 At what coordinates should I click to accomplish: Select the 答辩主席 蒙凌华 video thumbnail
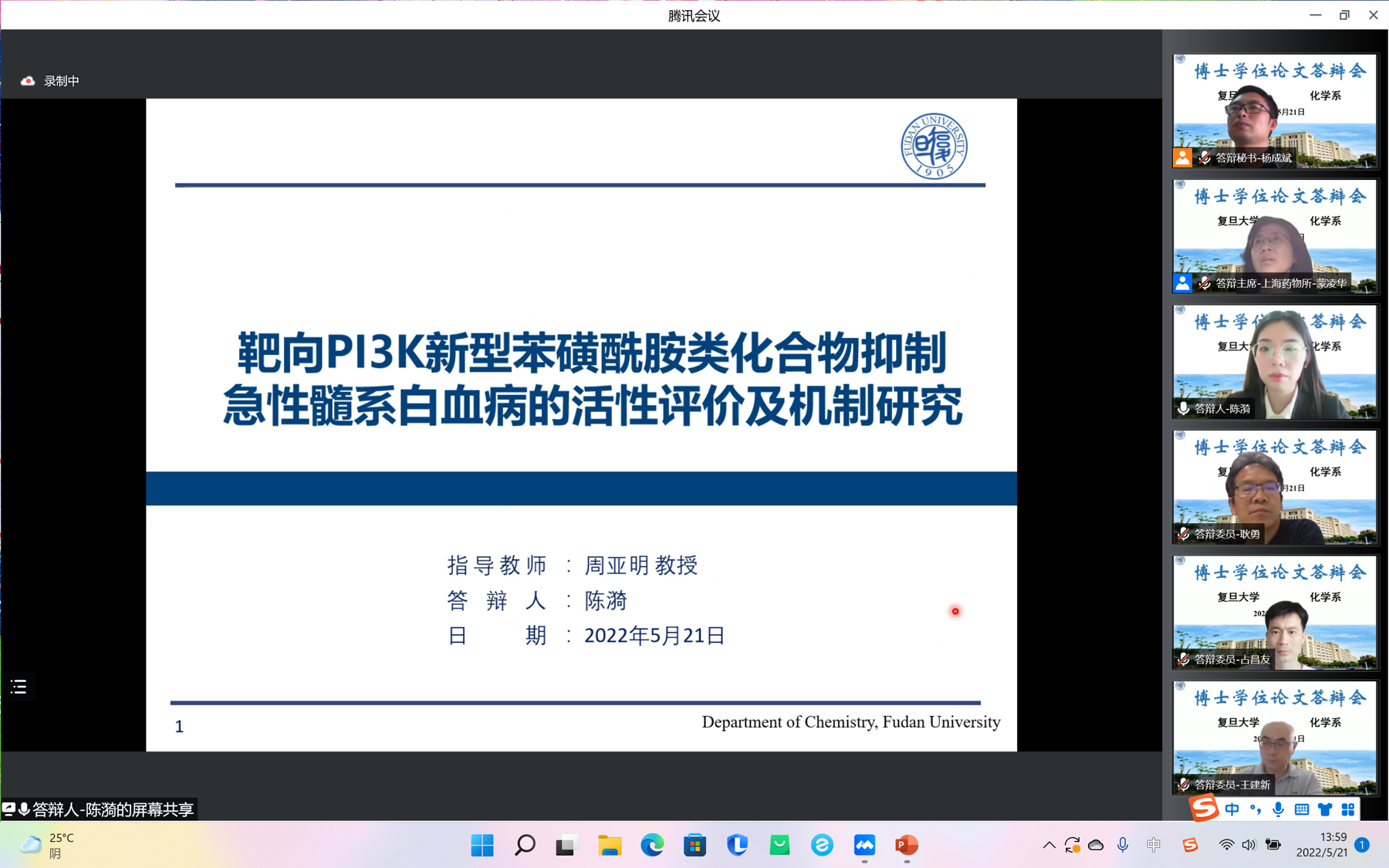coord(1275,237)
